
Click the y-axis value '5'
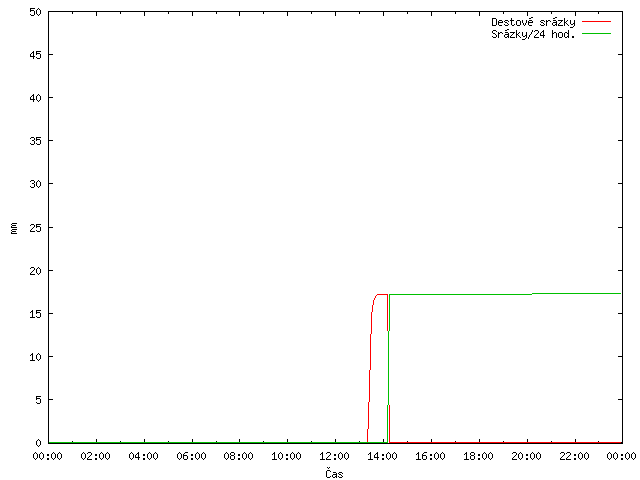pos(38,400)
